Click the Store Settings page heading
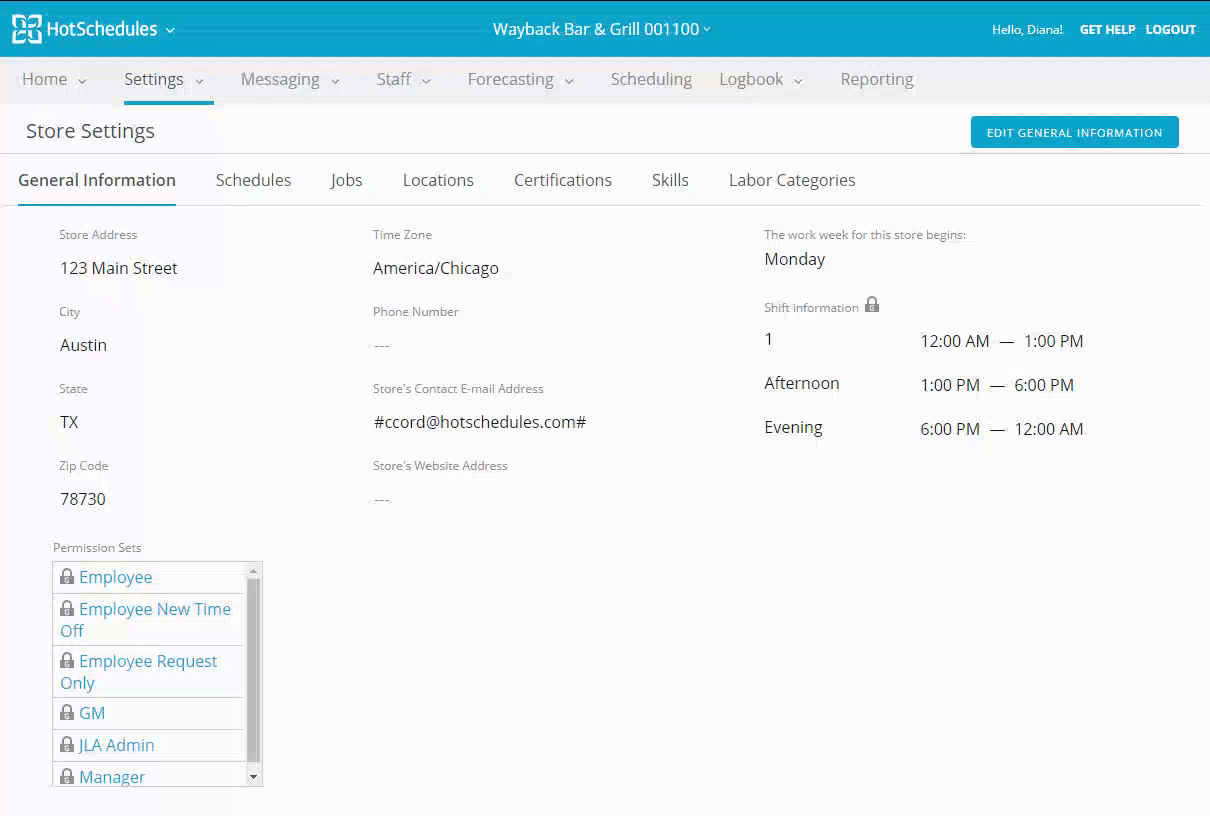Image resolution: width=1210 pixels, height=816 pixels. [x=90, y=131]
